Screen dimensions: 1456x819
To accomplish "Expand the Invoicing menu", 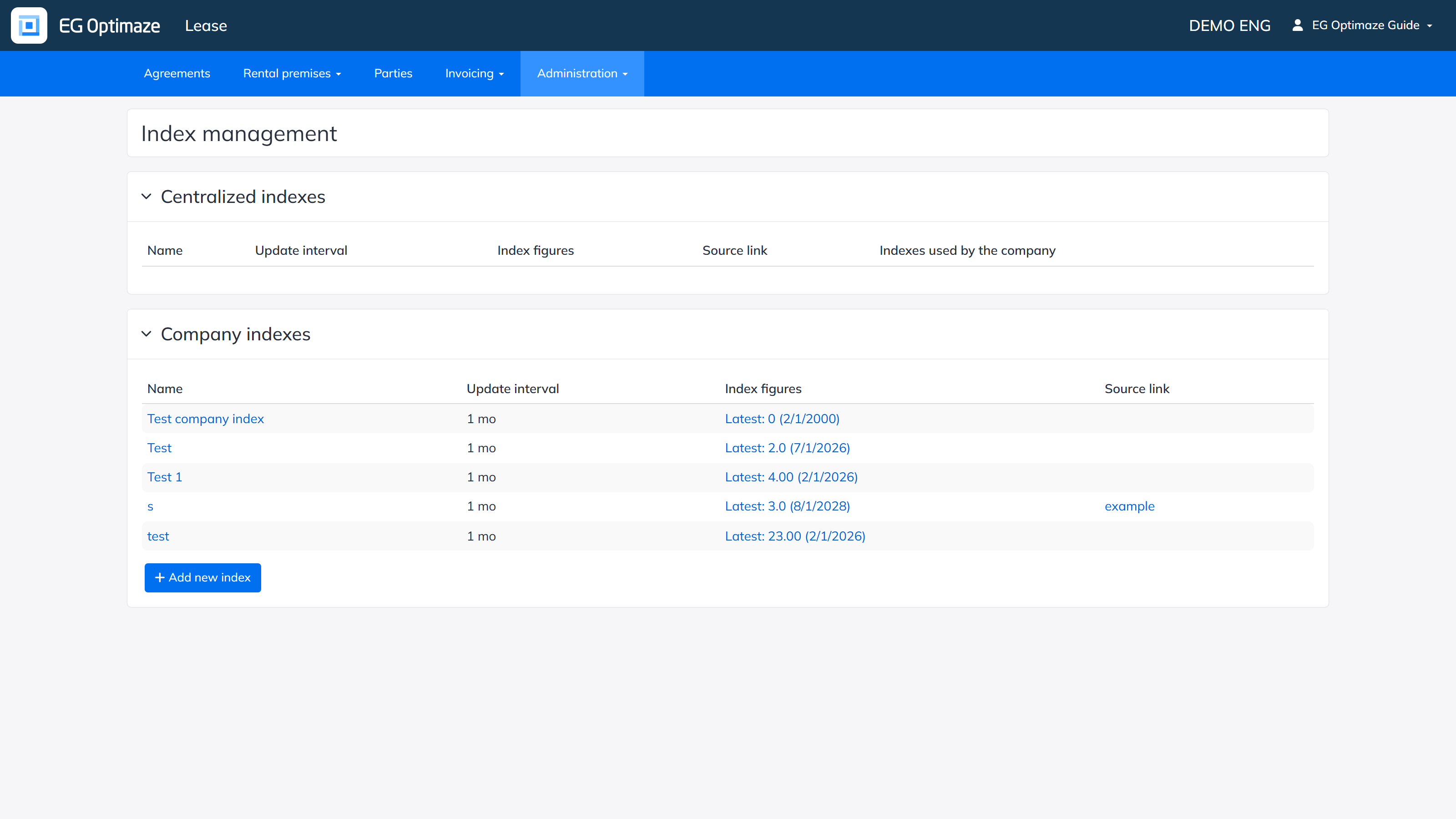I will click(x=474, y=73).
